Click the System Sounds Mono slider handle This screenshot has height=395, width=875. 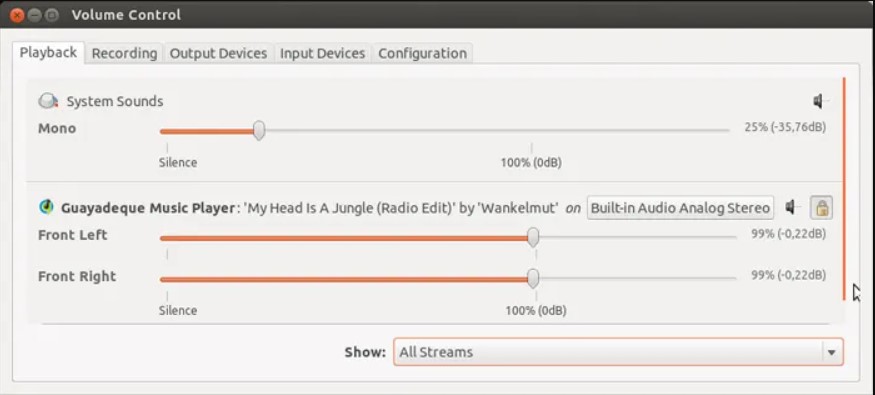pos(258,131)
